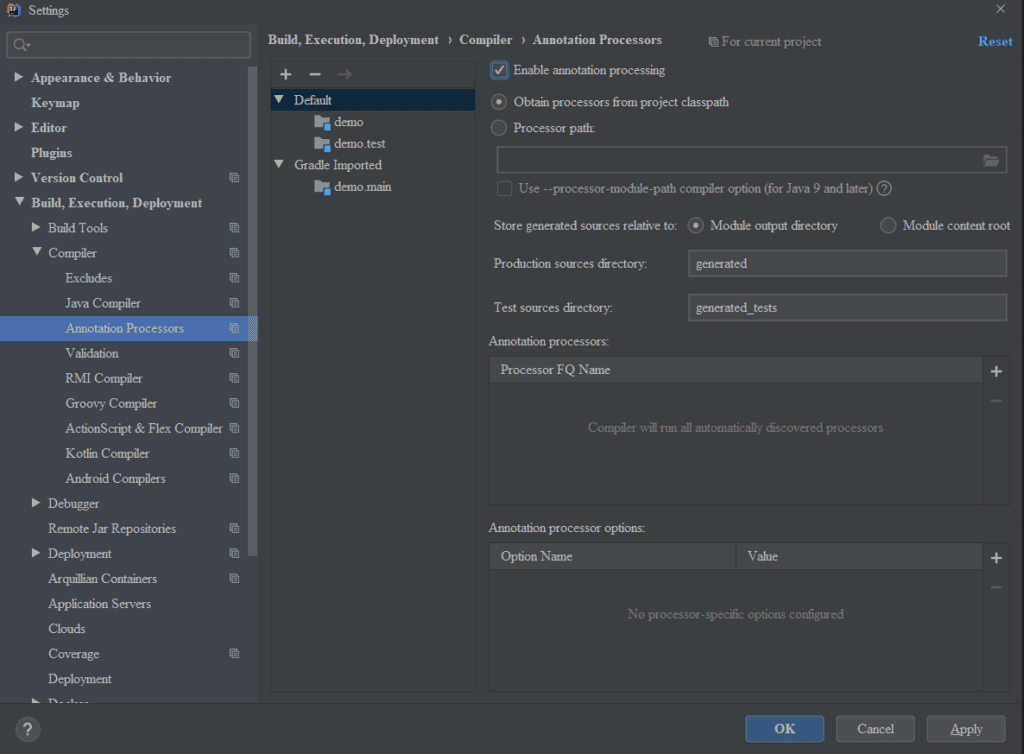This screenshot has width=1024, height=754.
Task: Collapse the Default profile tree node
Action: point(277,100)
